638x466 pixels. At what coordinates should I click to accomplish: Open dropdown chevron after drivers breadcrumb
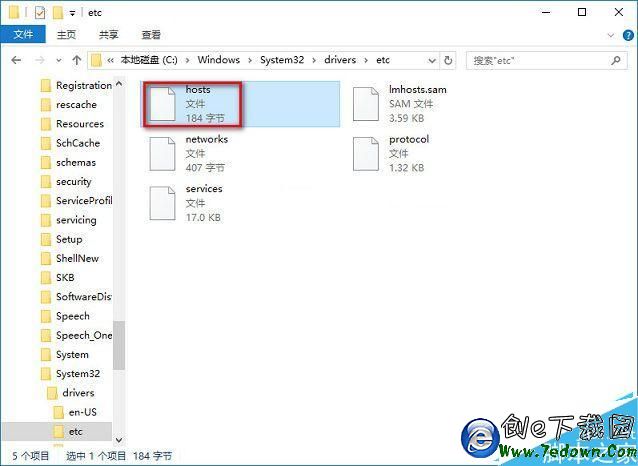366,61
